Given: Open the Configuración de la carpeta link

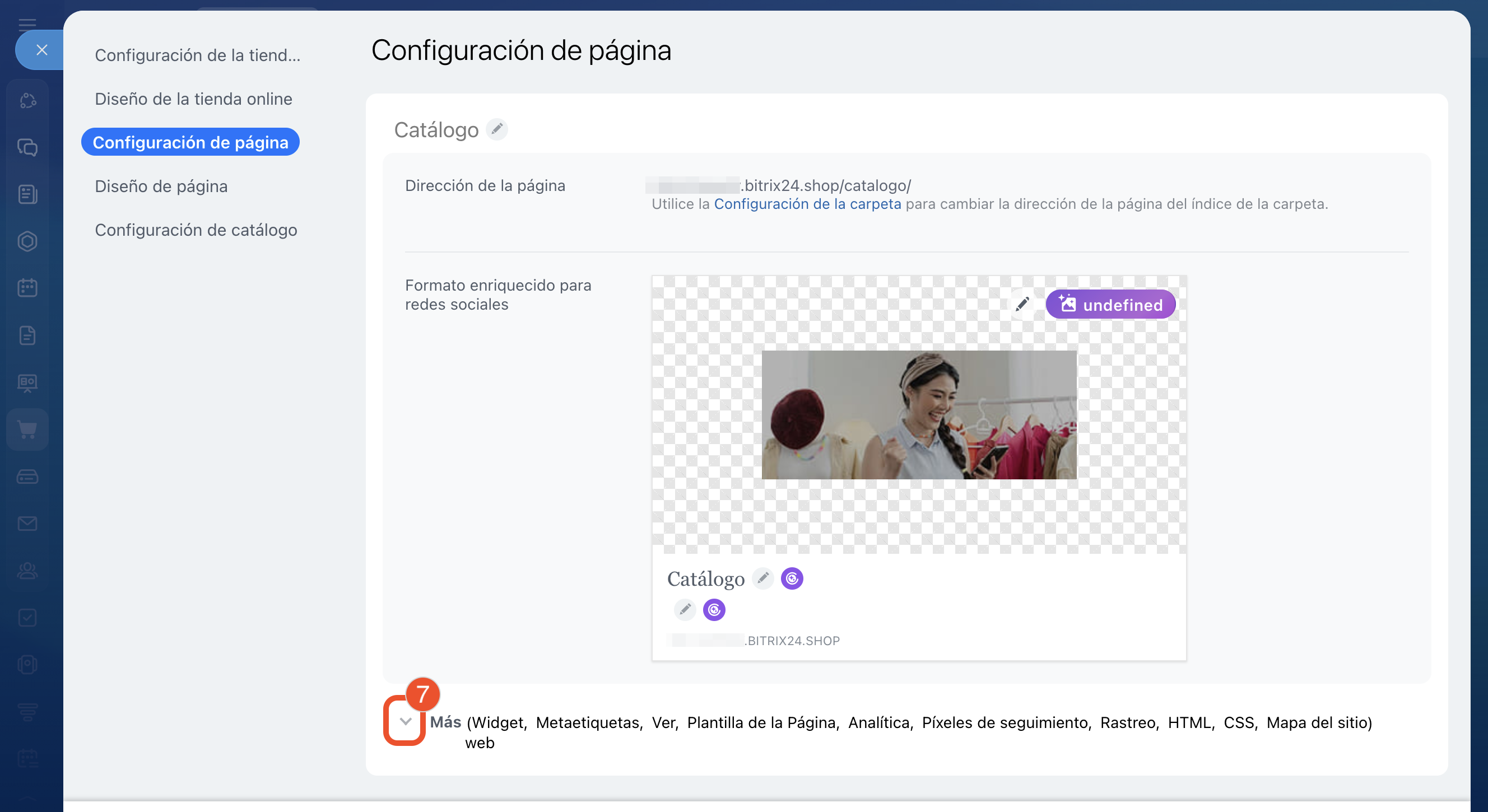Looking at the screenshot, I should pos(807,204).
